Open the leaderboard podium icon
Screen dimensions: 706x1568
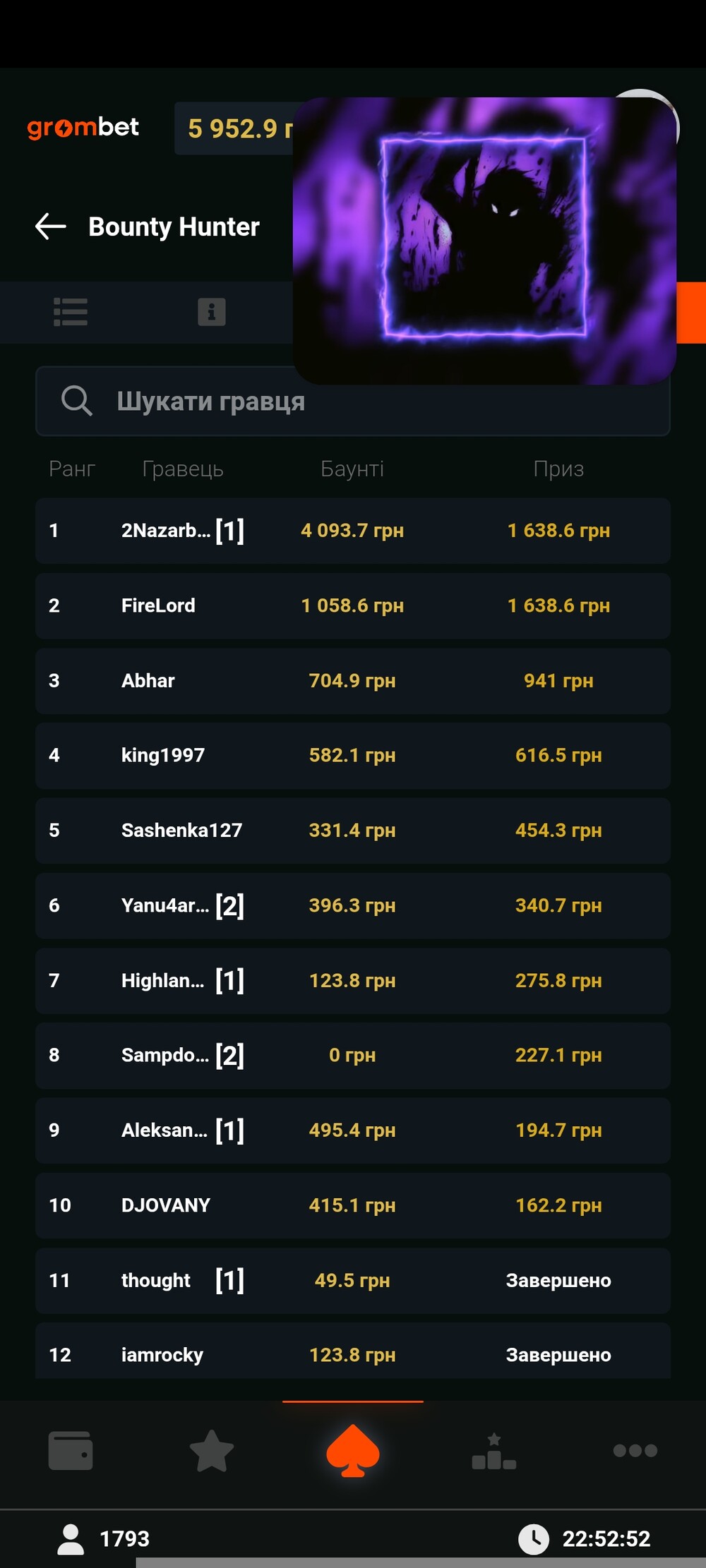pyautogui.click(x=494, y=1450)
